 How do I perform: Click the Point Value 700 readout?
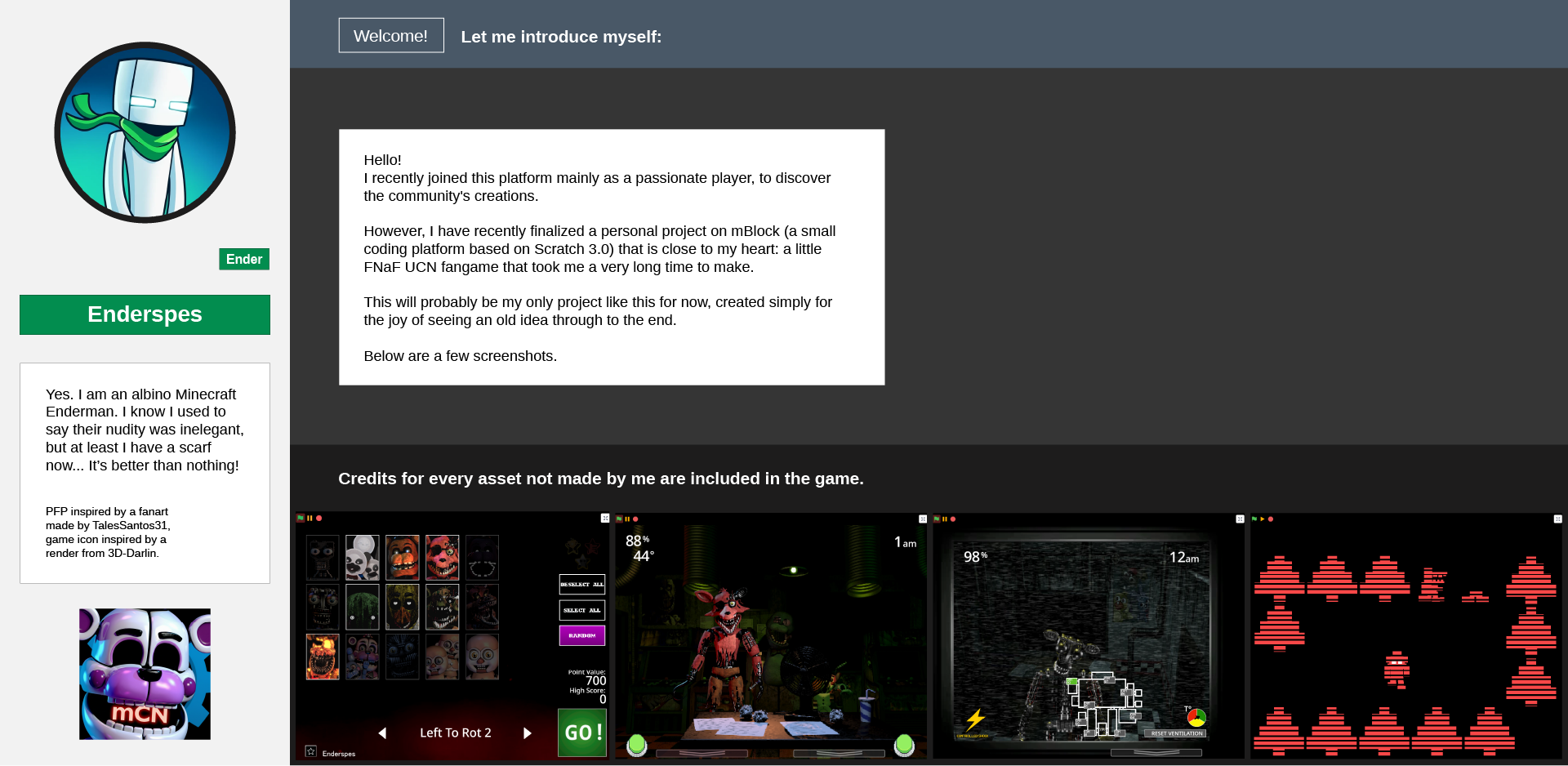587,678
